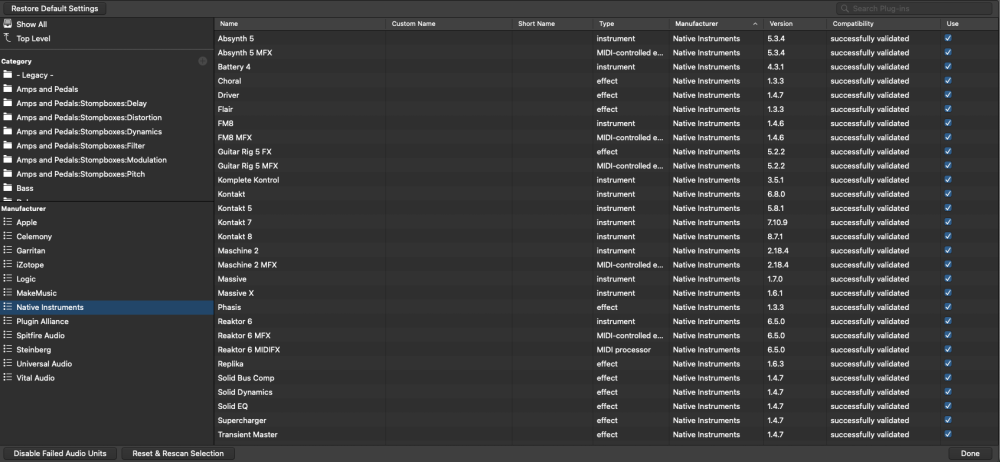Image resolution: width=1000 pixels, height=462 pixels.
Task: Disable Use for Transient Master
Action: click(948, 434)
